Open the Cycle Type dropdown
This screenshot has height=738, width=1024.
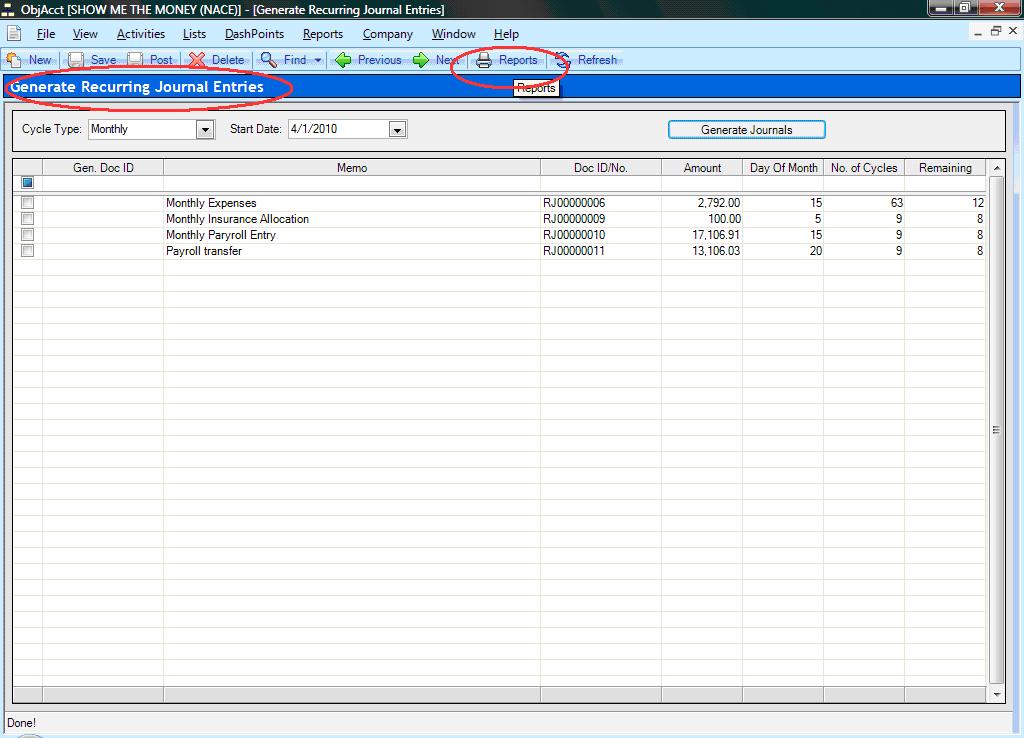(205, 129)
